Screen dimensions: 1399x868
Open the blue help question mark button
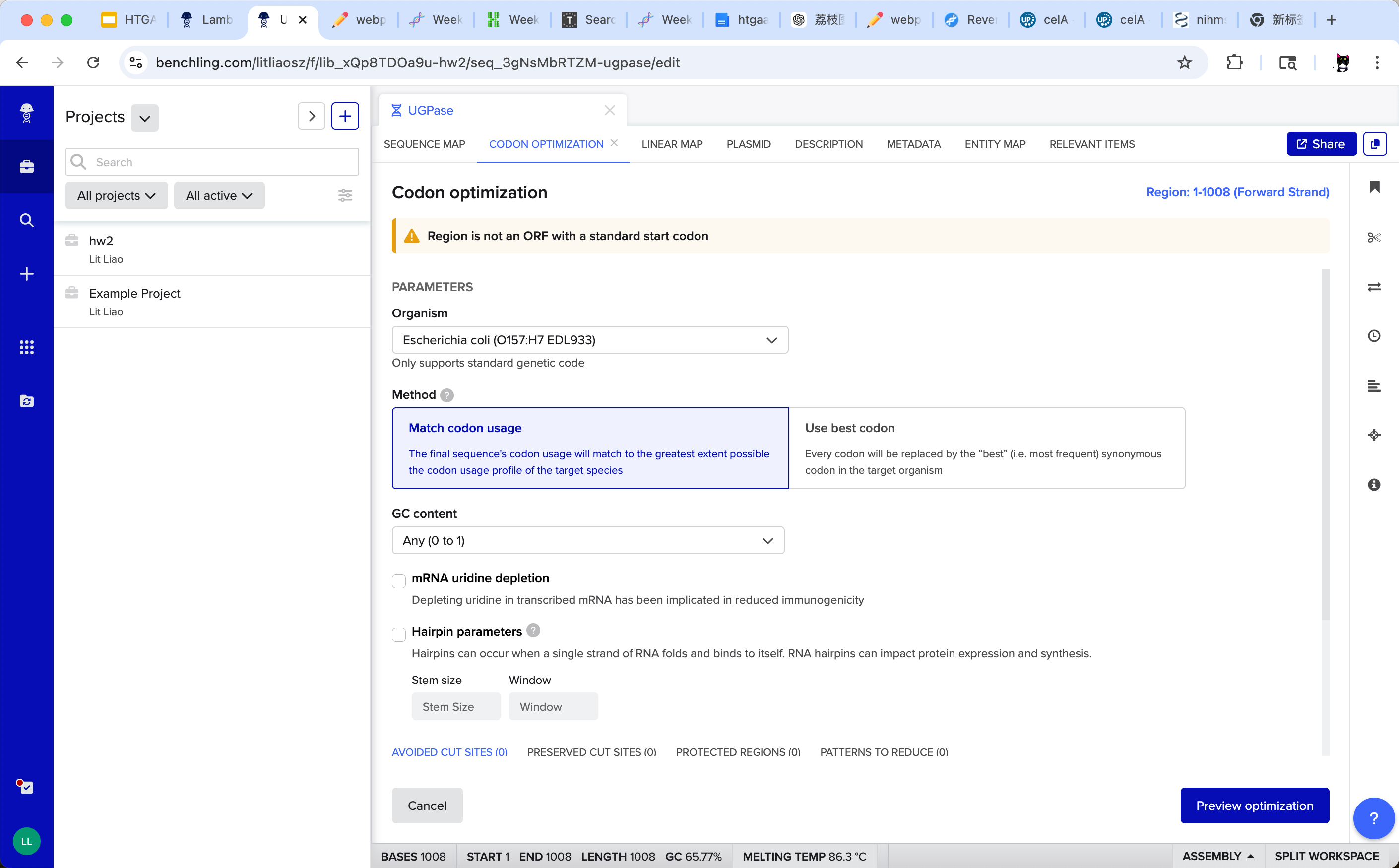coord(1373,818)
